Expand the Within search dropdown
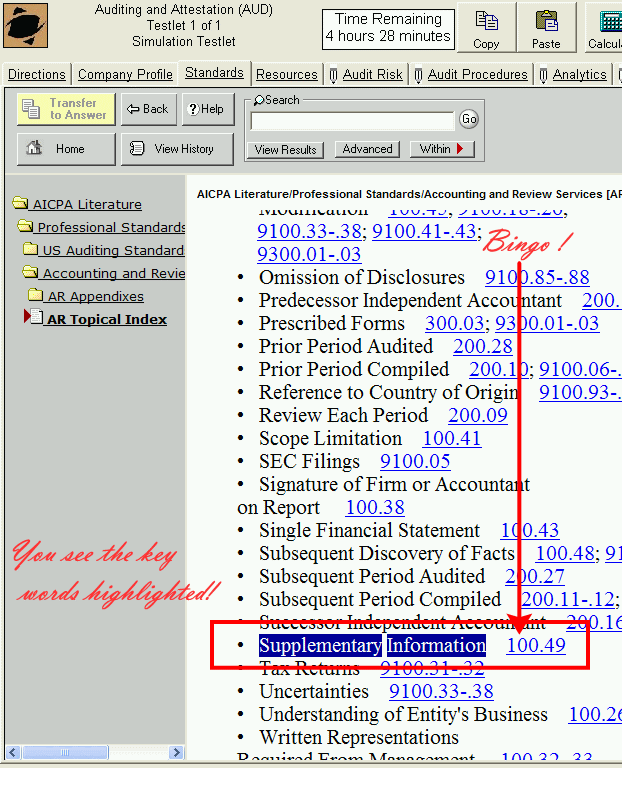Screen dimensions: 622x800 442,149
